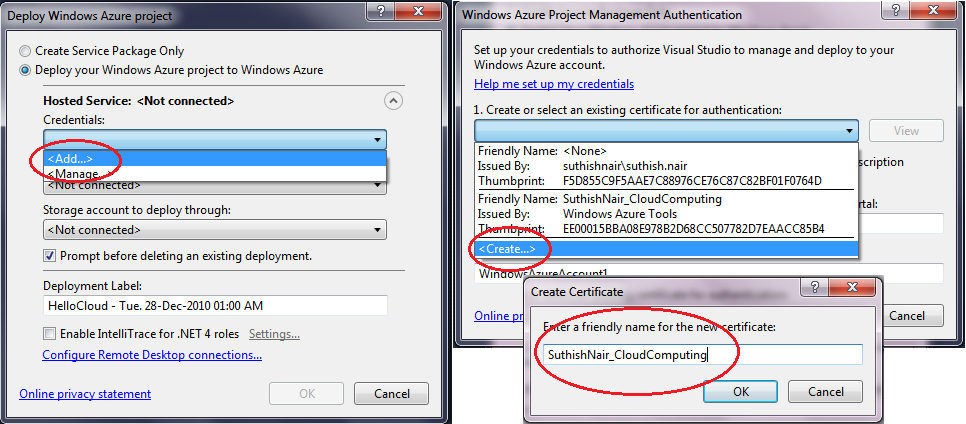Open the certificate selection dropdown
The height and width of the screenshot is (424, 966).
pyautogui.click(x=666, y=131)
